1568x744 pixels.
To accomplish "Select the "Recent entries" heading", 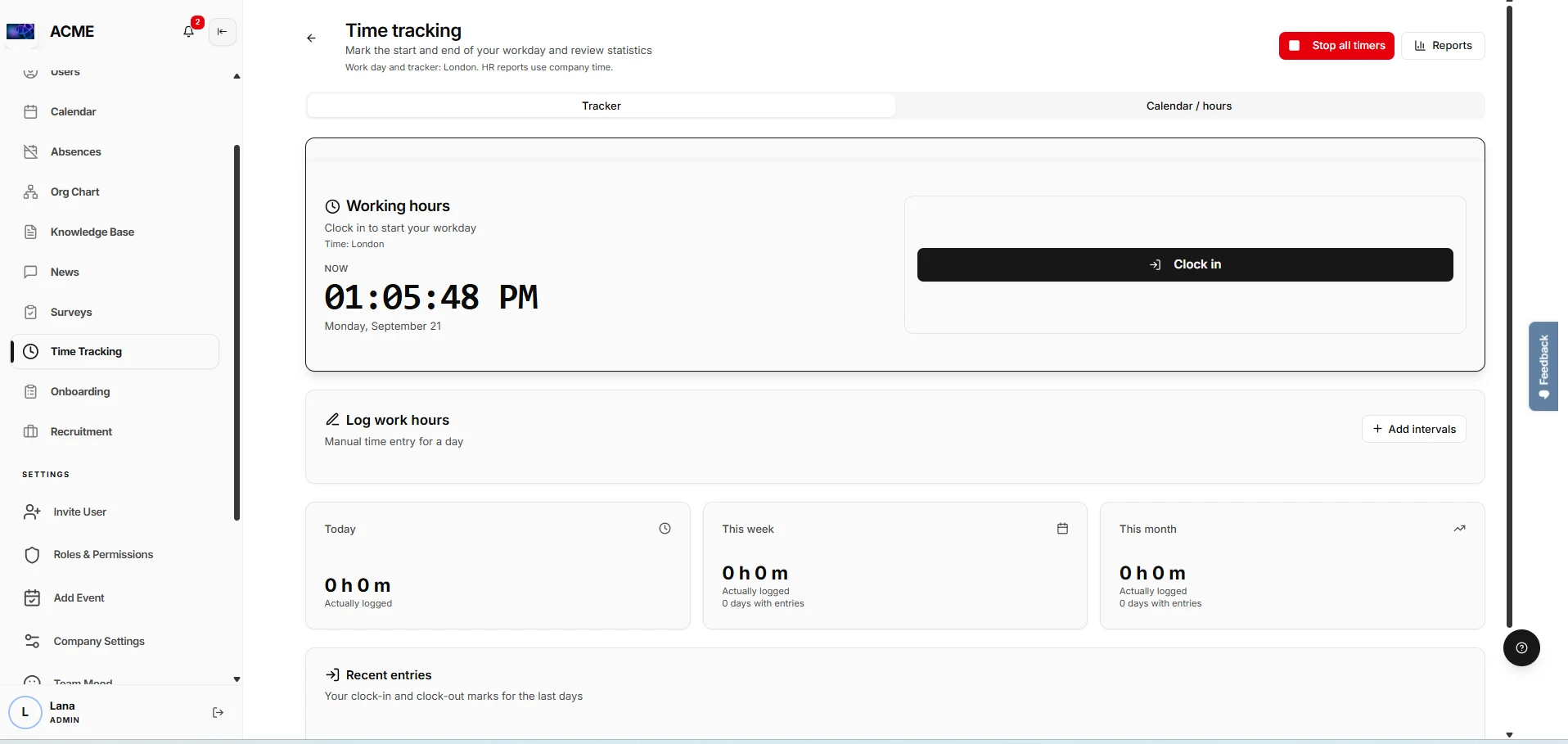I will [389, 675].
